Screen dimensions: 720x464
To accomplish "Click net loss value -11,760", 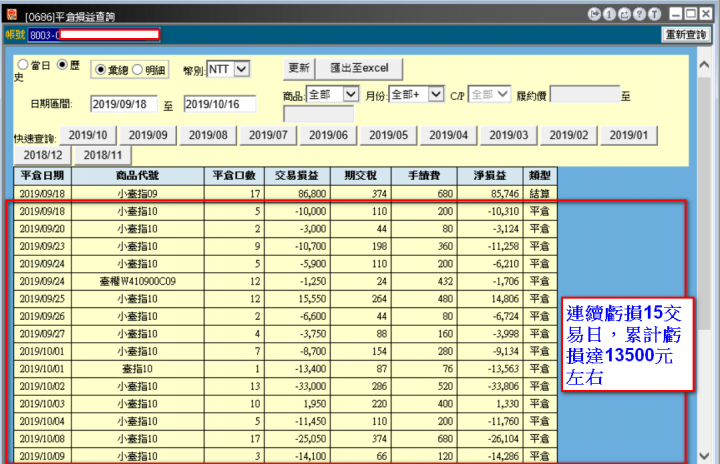I will tap(503, 421).
